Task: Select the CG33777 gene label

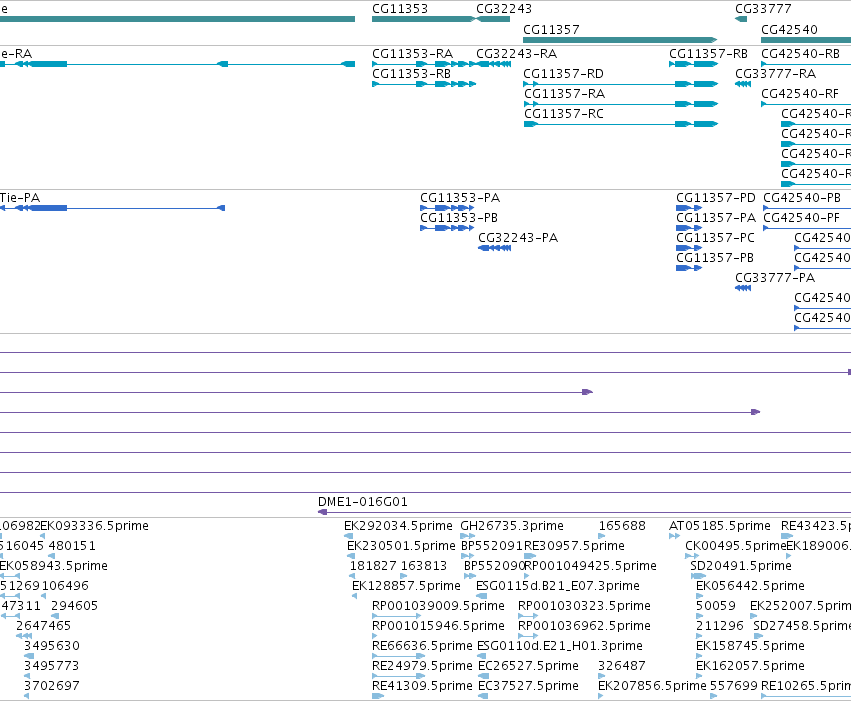Action: (763, 9)
